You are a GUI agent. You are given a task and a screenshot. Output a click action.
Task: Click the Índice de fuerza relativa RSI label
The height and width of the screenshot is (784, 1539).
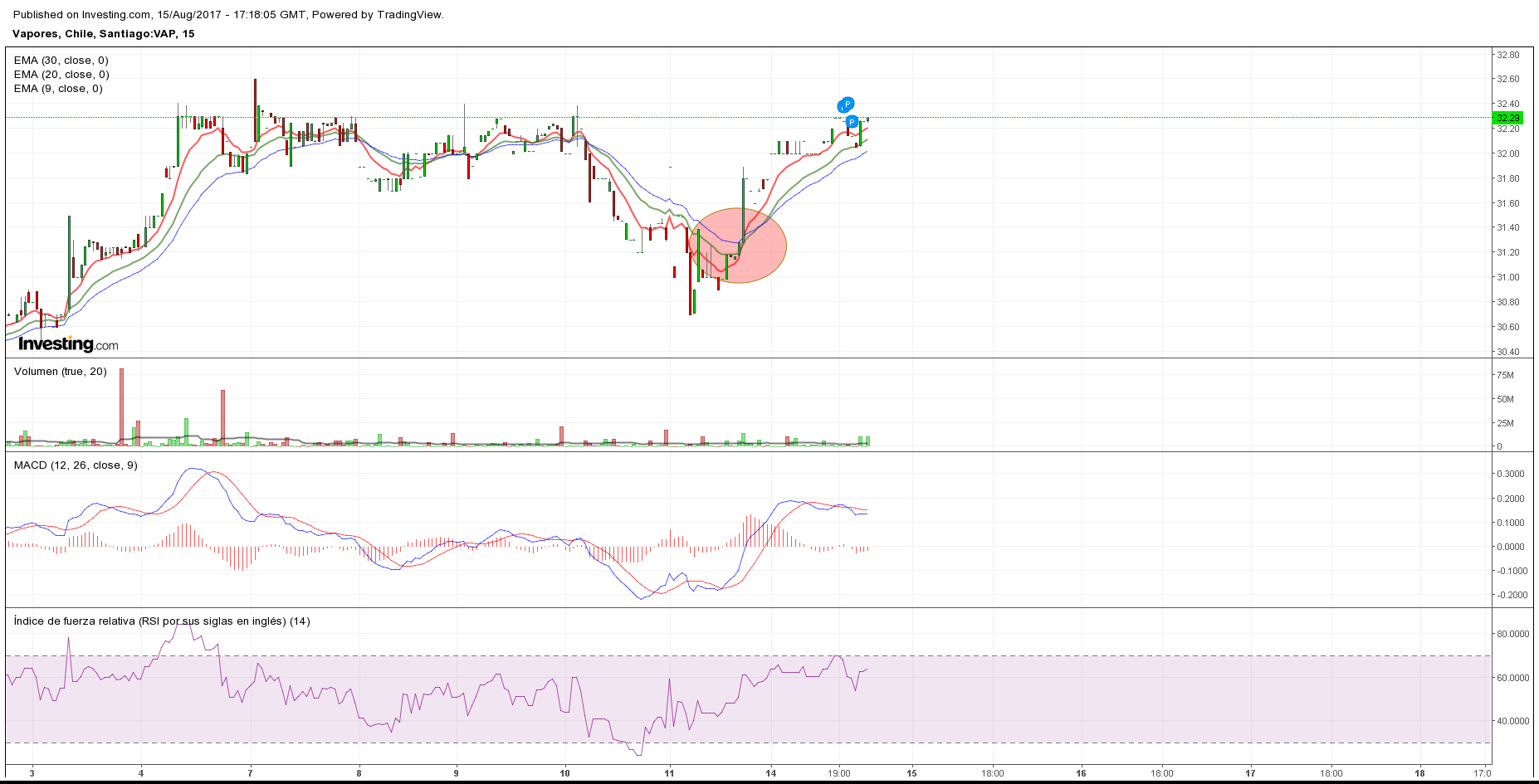(162, 621)
